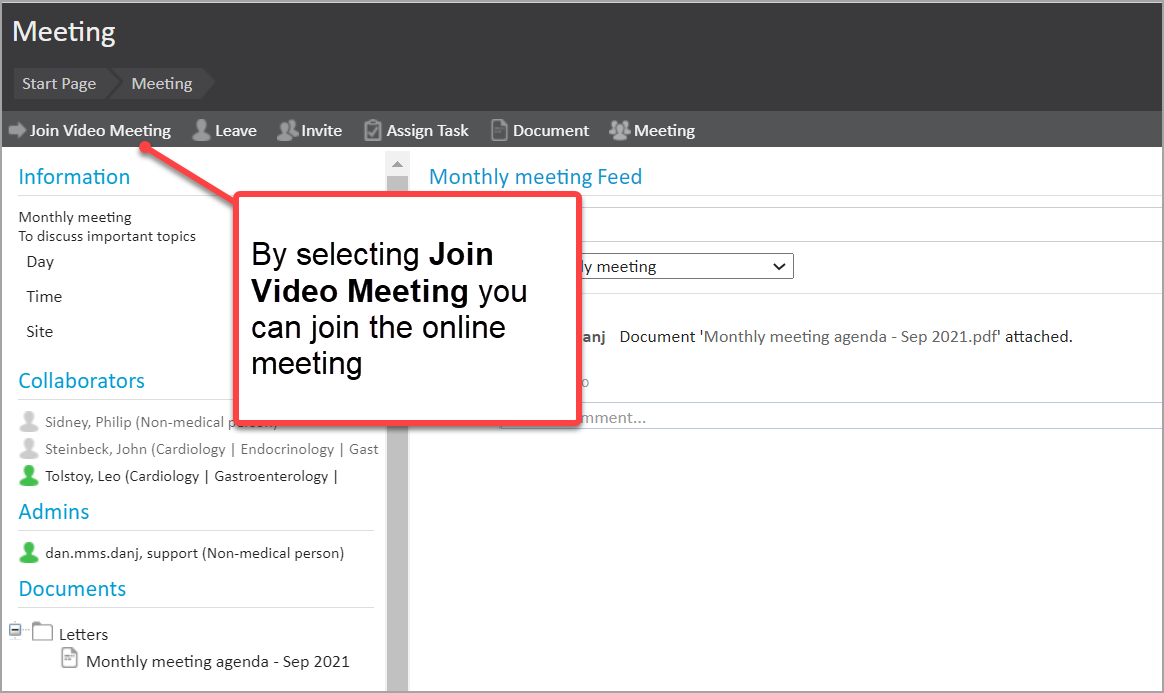Image resolution: width=1164 pixels, height=693 pixels.
Task: Click the Meeting group icon in toolbar
Action: pos(620,131)
